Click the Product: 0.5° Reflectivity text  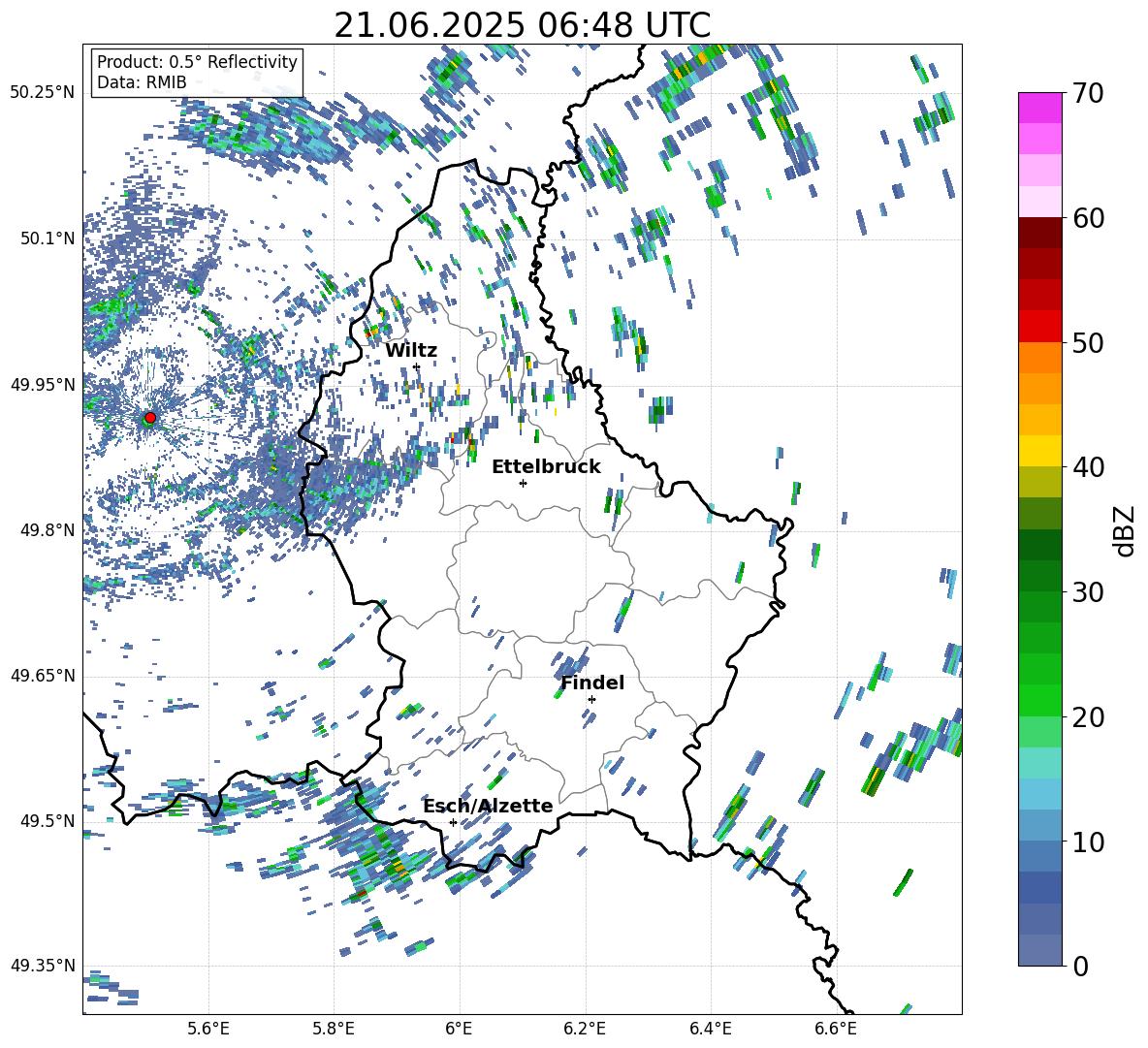tap(197, 61)
